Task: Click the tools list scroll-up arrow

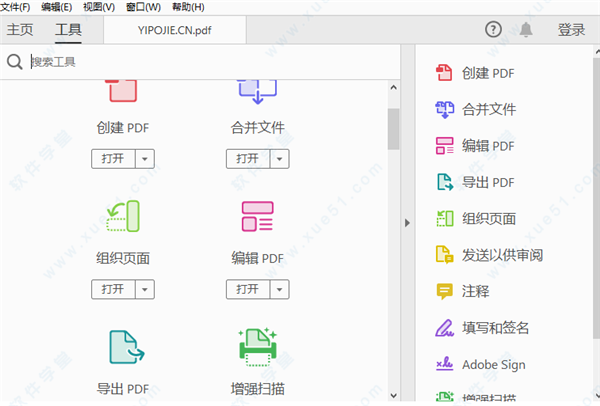Action: [x=393, y=88]
